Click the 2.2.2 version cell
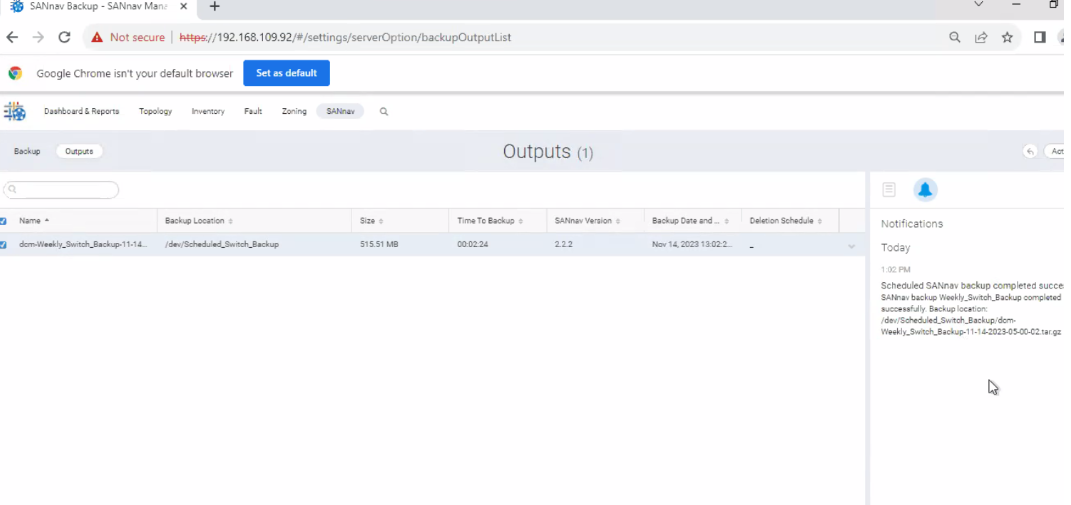 pos(563,244)
